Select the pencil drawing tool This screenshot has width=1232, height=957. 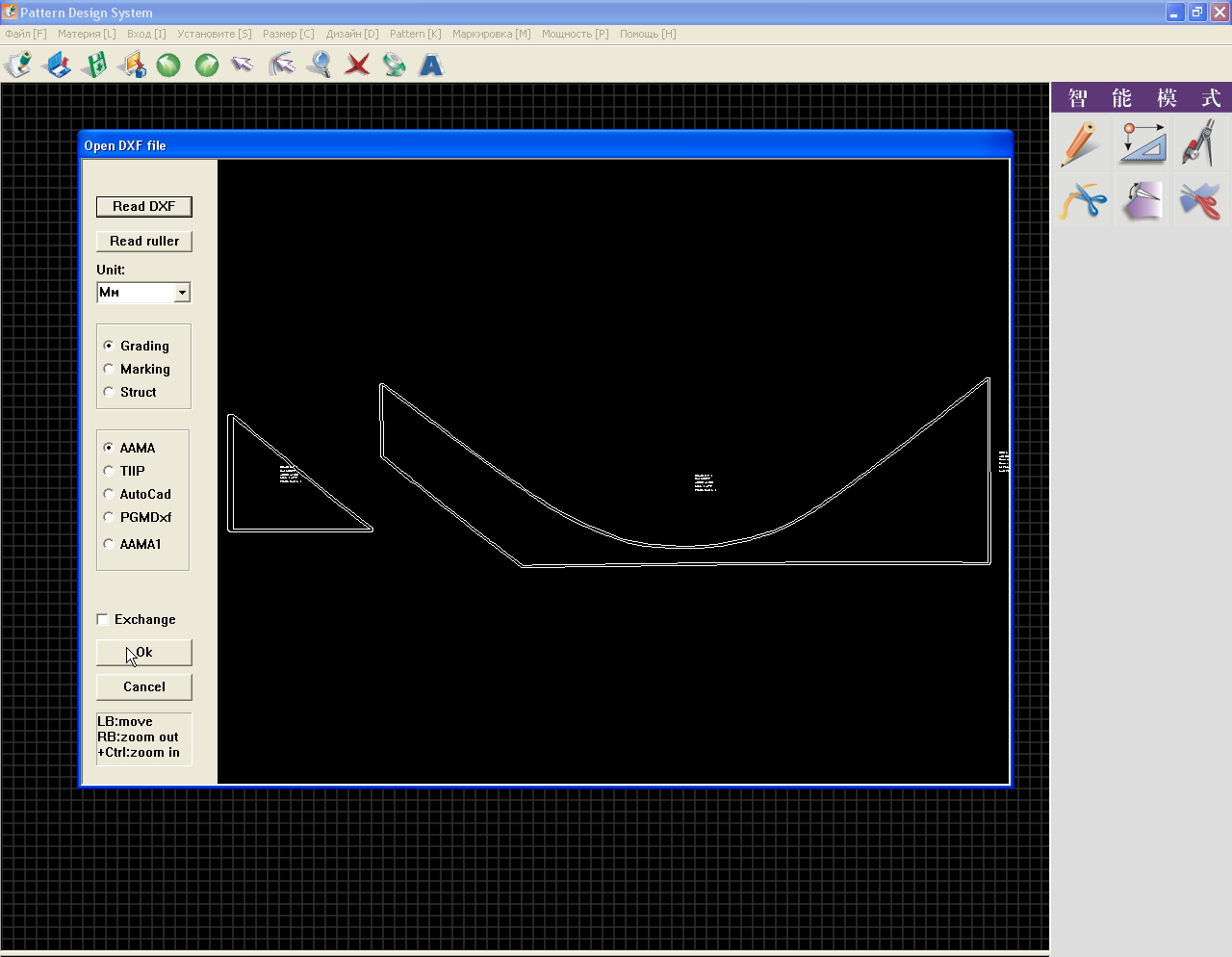click(1081, 143)
